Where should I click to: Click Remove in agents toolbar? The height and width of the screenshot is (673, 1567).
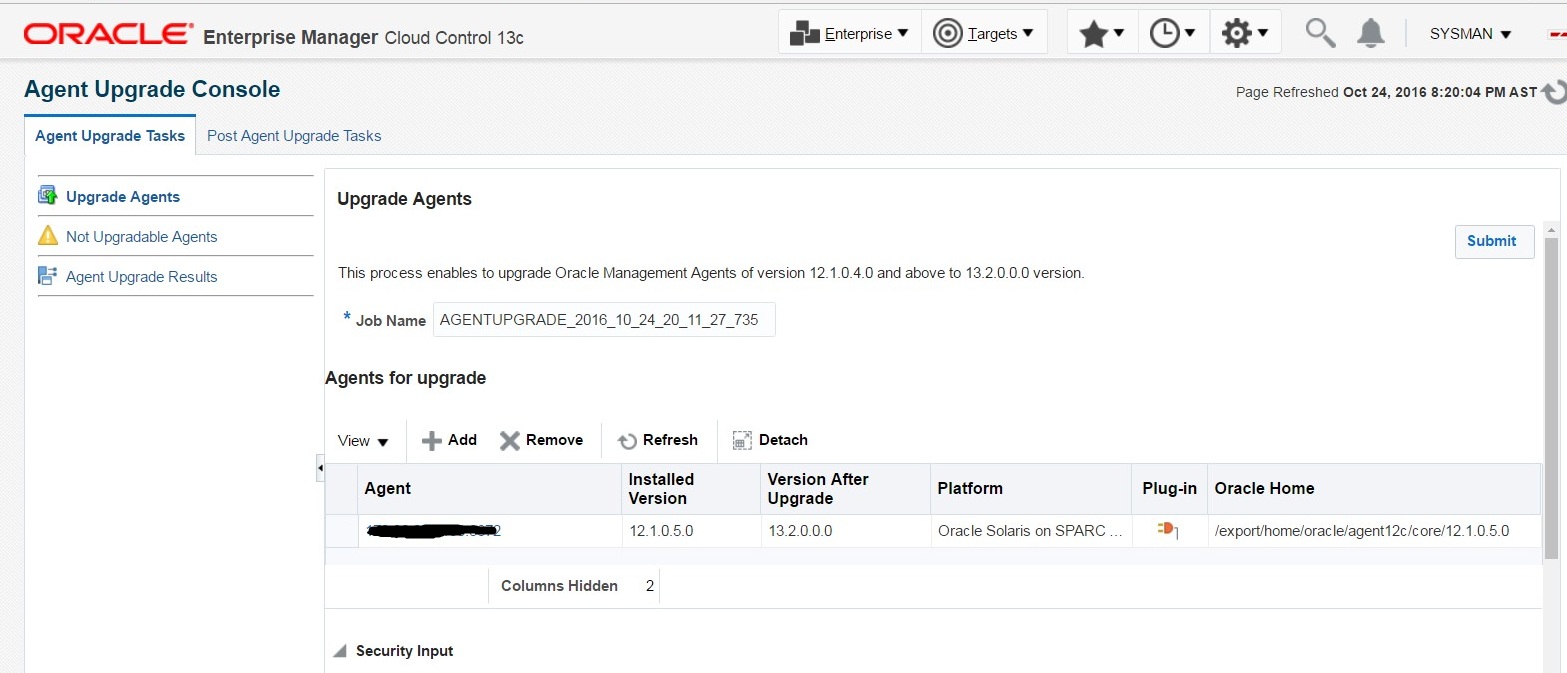coord(541,440)
